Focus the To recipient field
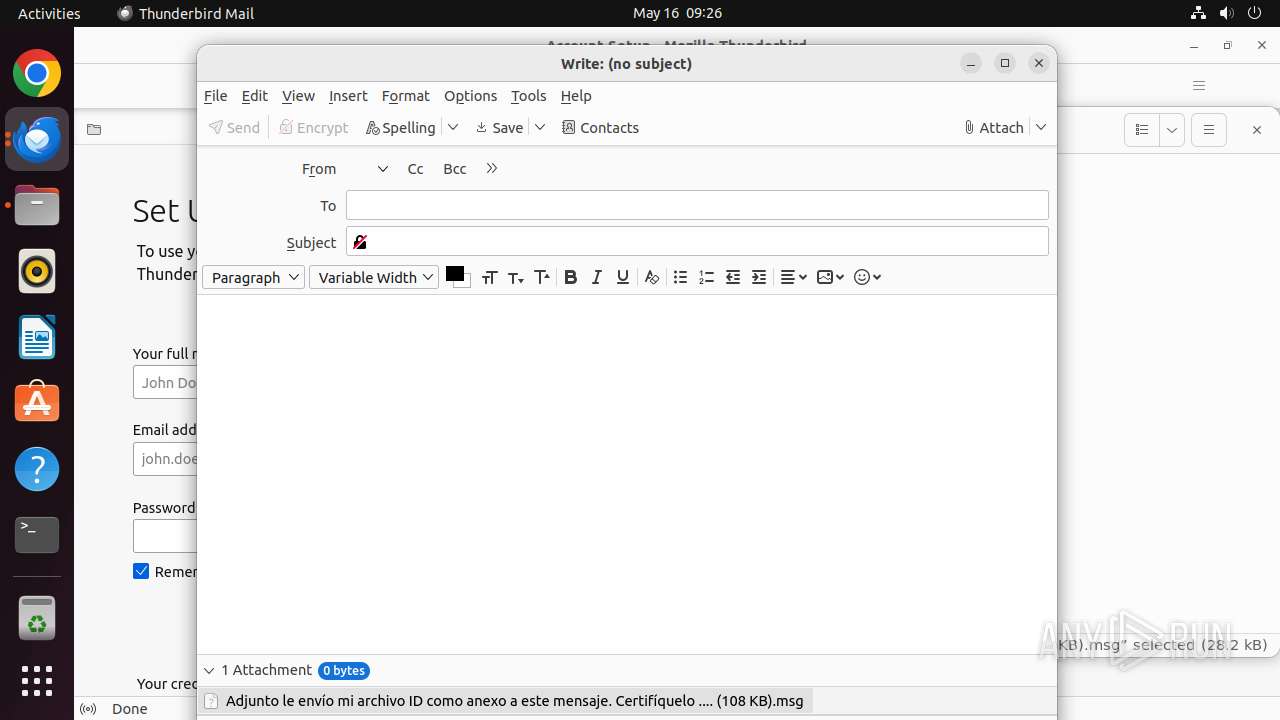 tap(697, 205)
